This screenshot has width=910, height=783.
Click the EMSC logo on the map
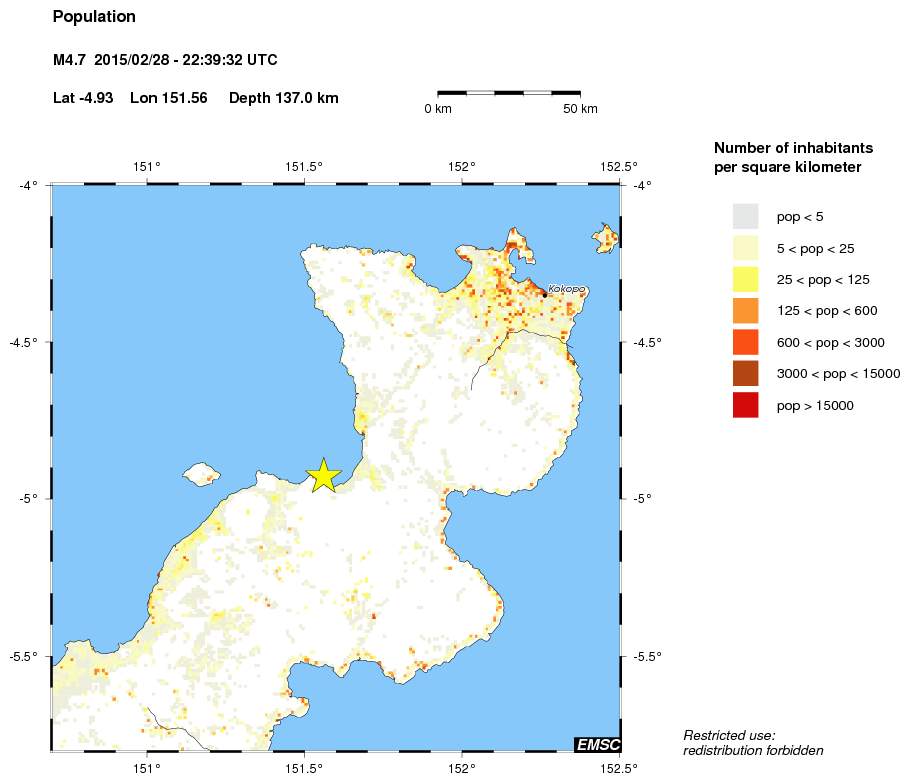(x=597, y=745)
